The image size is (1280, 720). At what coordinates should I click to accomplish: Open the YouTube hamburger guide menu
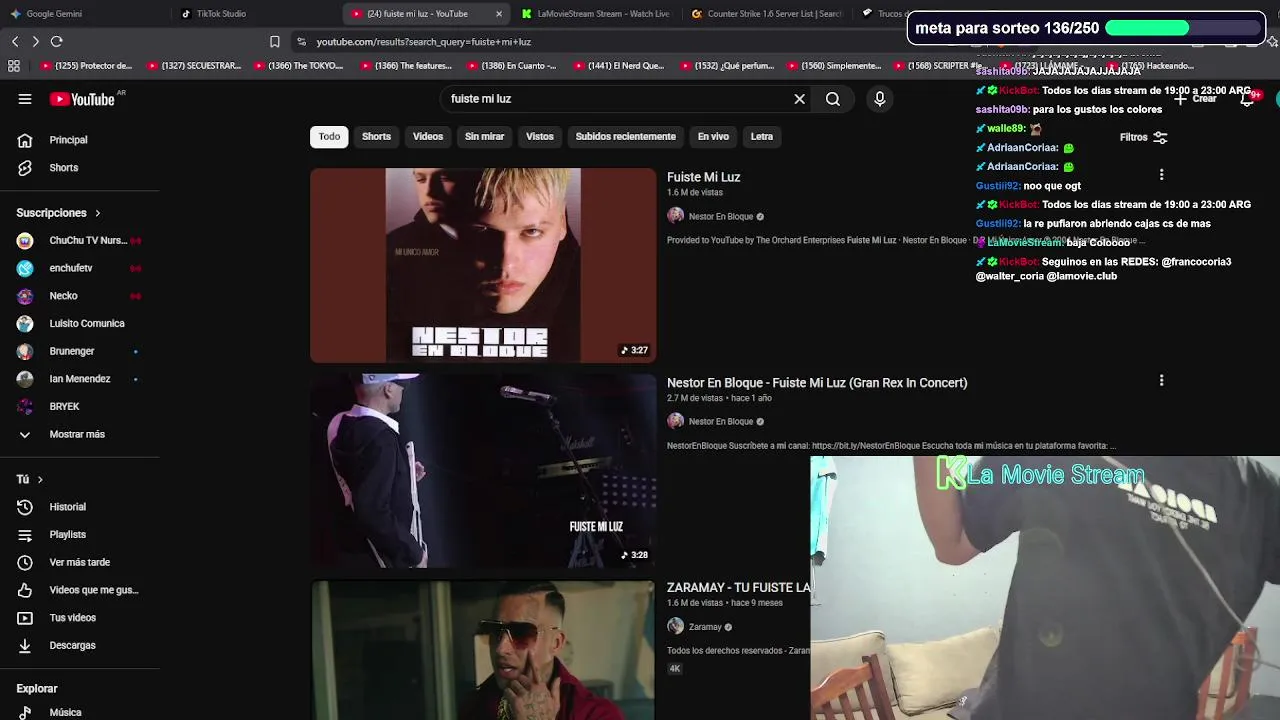point(25,99)
